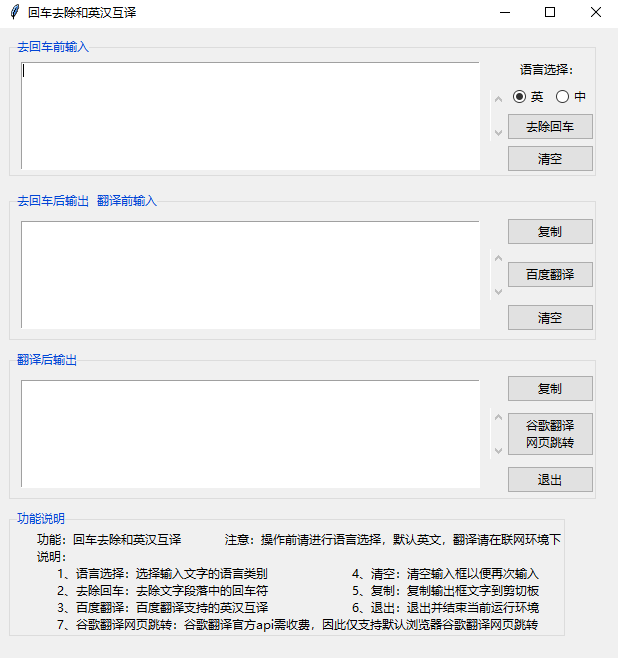Click the 去回车前输入 group title

[x=53, y=47]
